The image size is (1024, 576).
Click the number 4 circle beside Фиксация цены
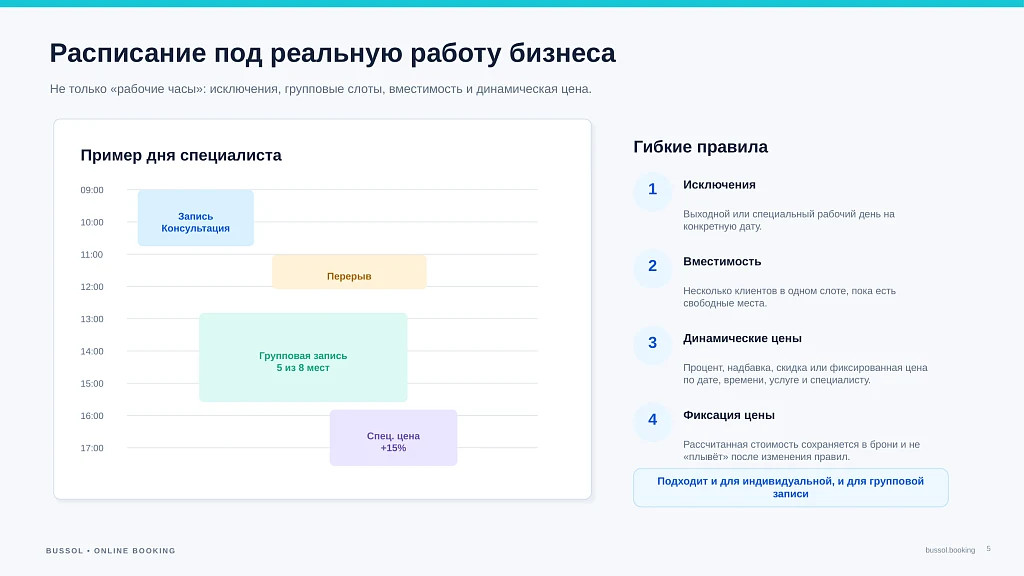coord(652,421)
